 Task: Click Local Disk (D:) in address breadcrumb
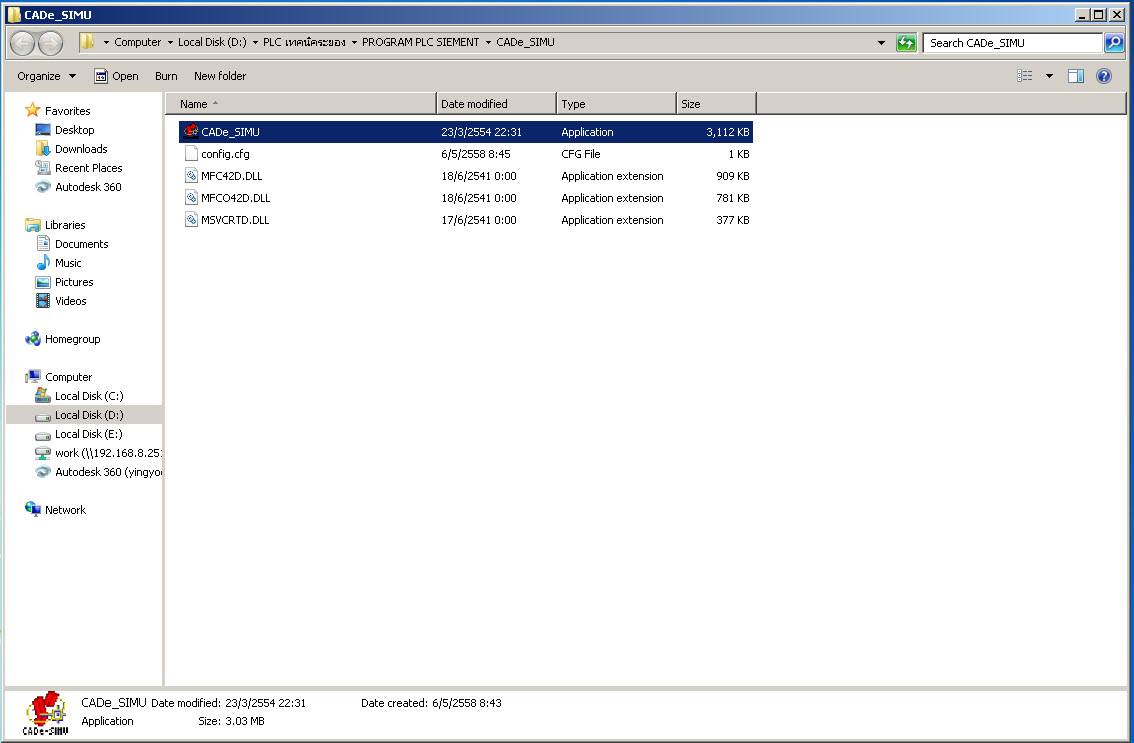[x=212, y=42]
